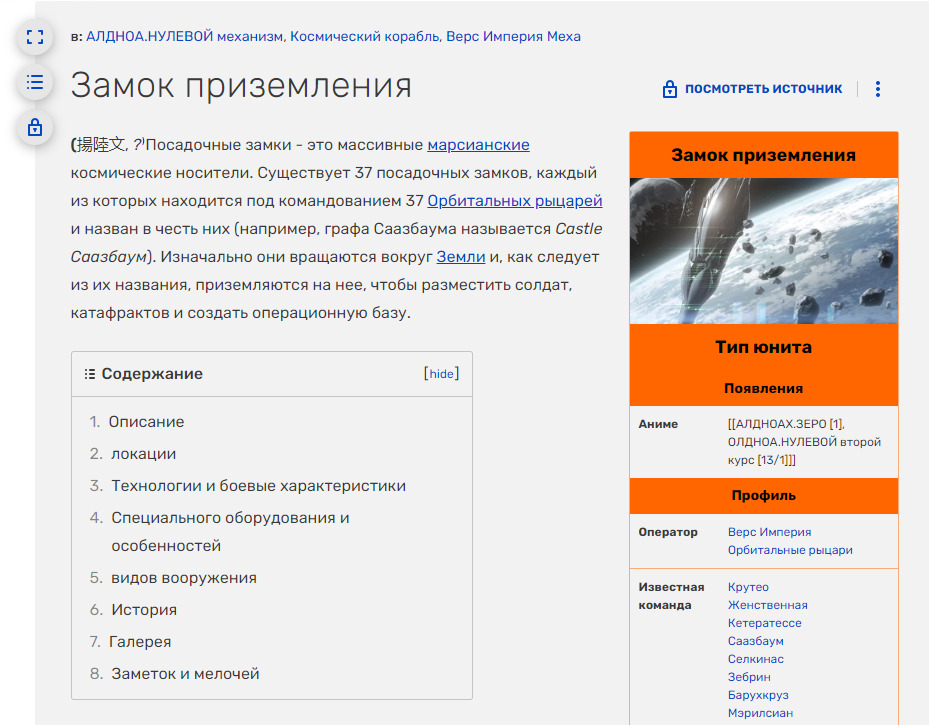
Task: Open the Космический корабль category link
Action: [x=365, y=36]
